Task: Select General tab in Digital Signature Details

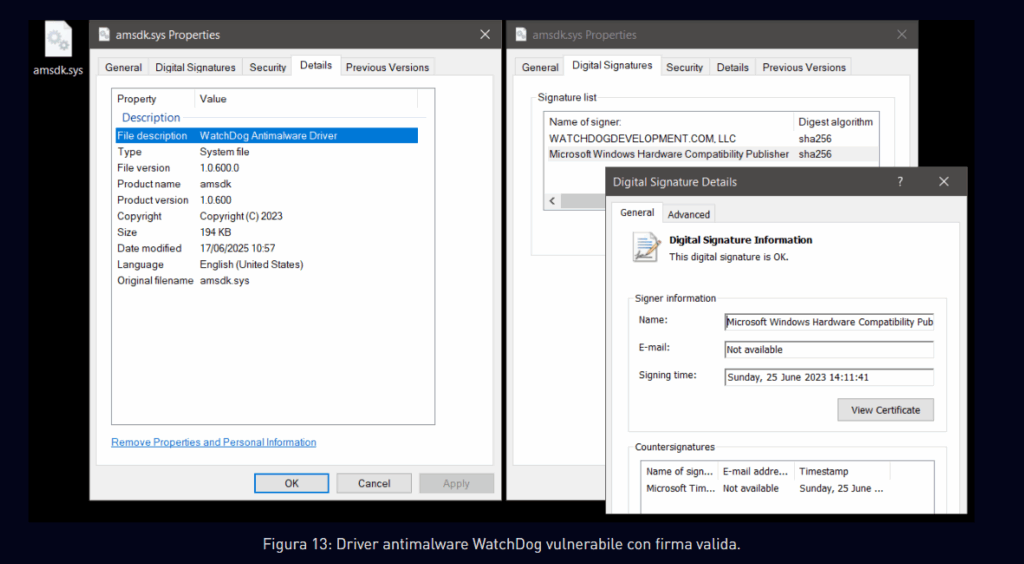Action: pyautogui.click(x=637, y=213)
